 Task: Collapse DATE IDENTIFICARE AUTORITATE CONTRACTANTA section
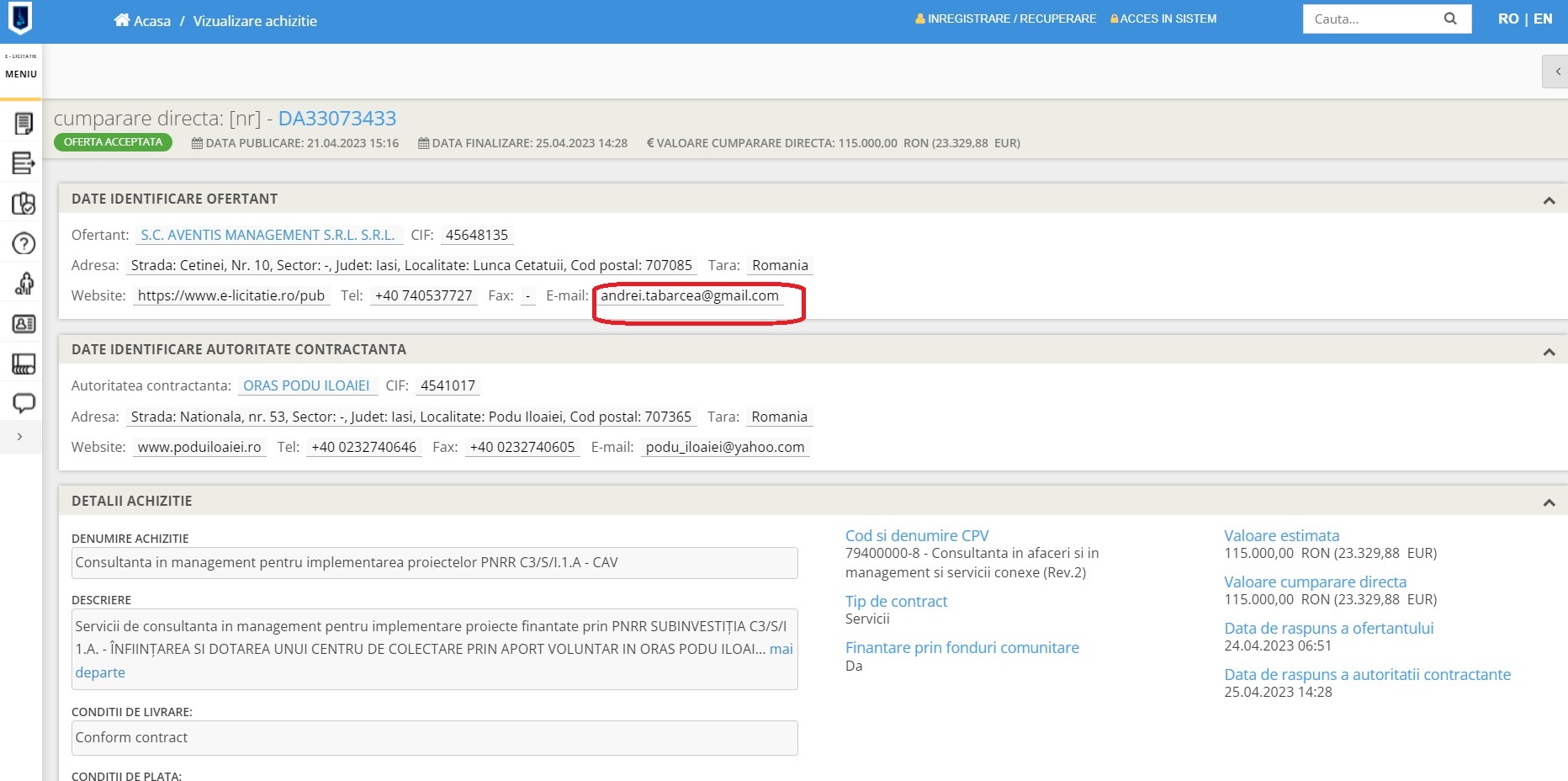tap(1549, 352)
